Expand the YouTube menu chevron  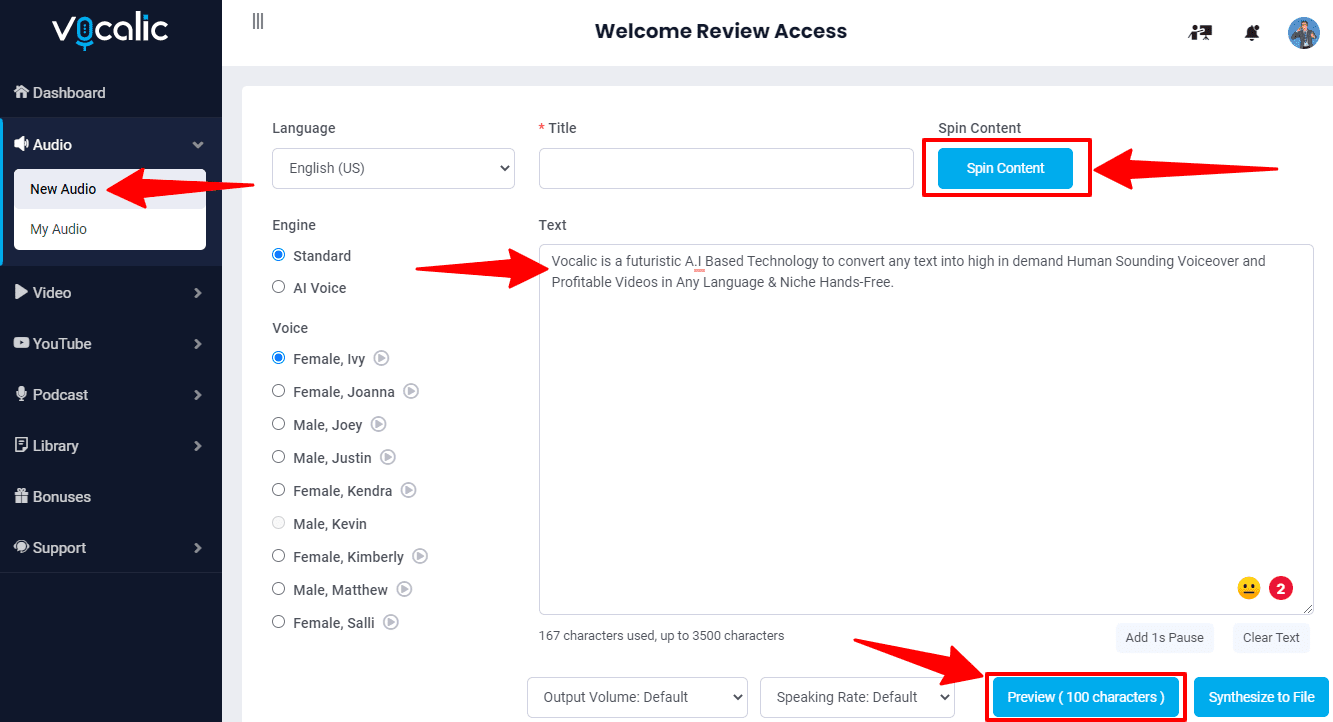pyautogui.click(x=198, y=344)
